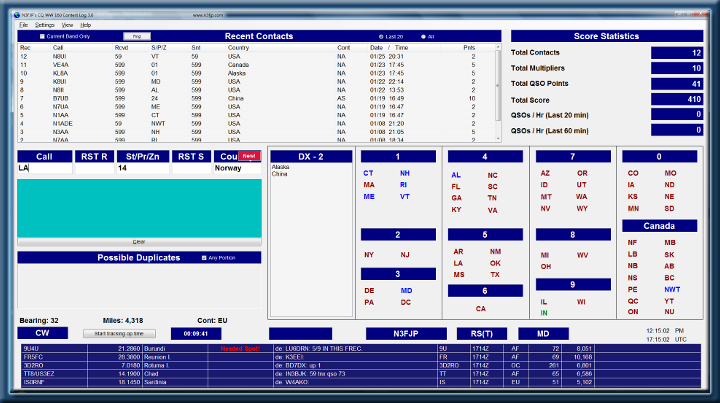Click the RS(T) button
The image size is (720, 403).
(x=476, y=333)
